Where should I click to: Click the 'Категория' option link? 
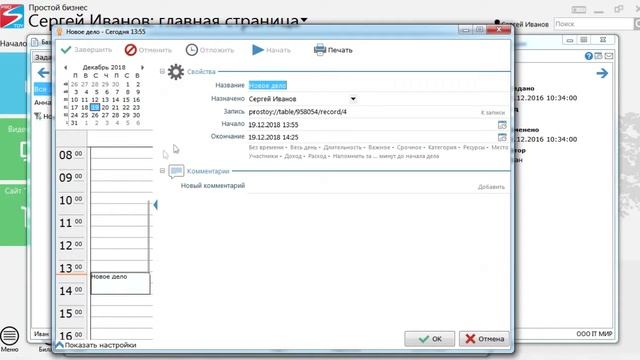pyautogui.click(x=442, y=147)
